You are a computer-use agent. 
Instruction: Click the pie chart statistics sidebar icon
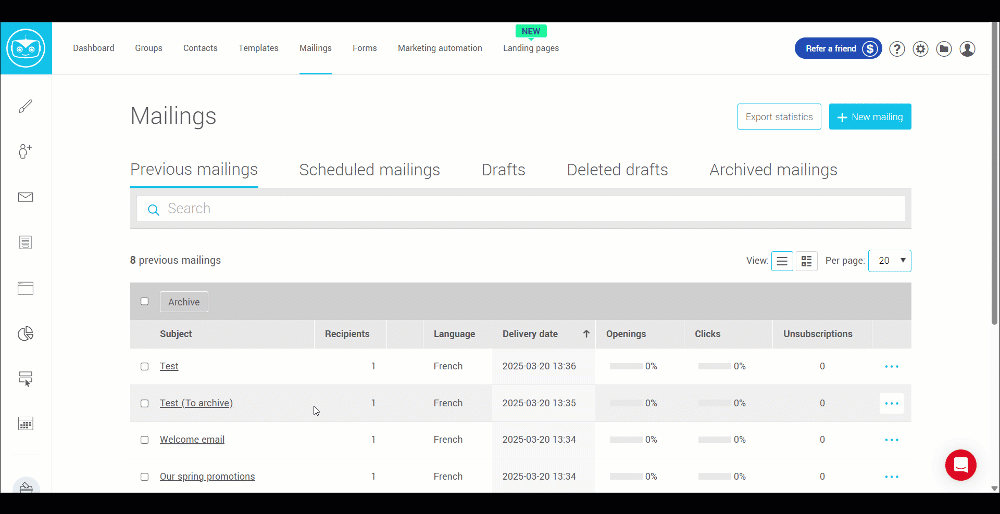[x=26, y=333]
